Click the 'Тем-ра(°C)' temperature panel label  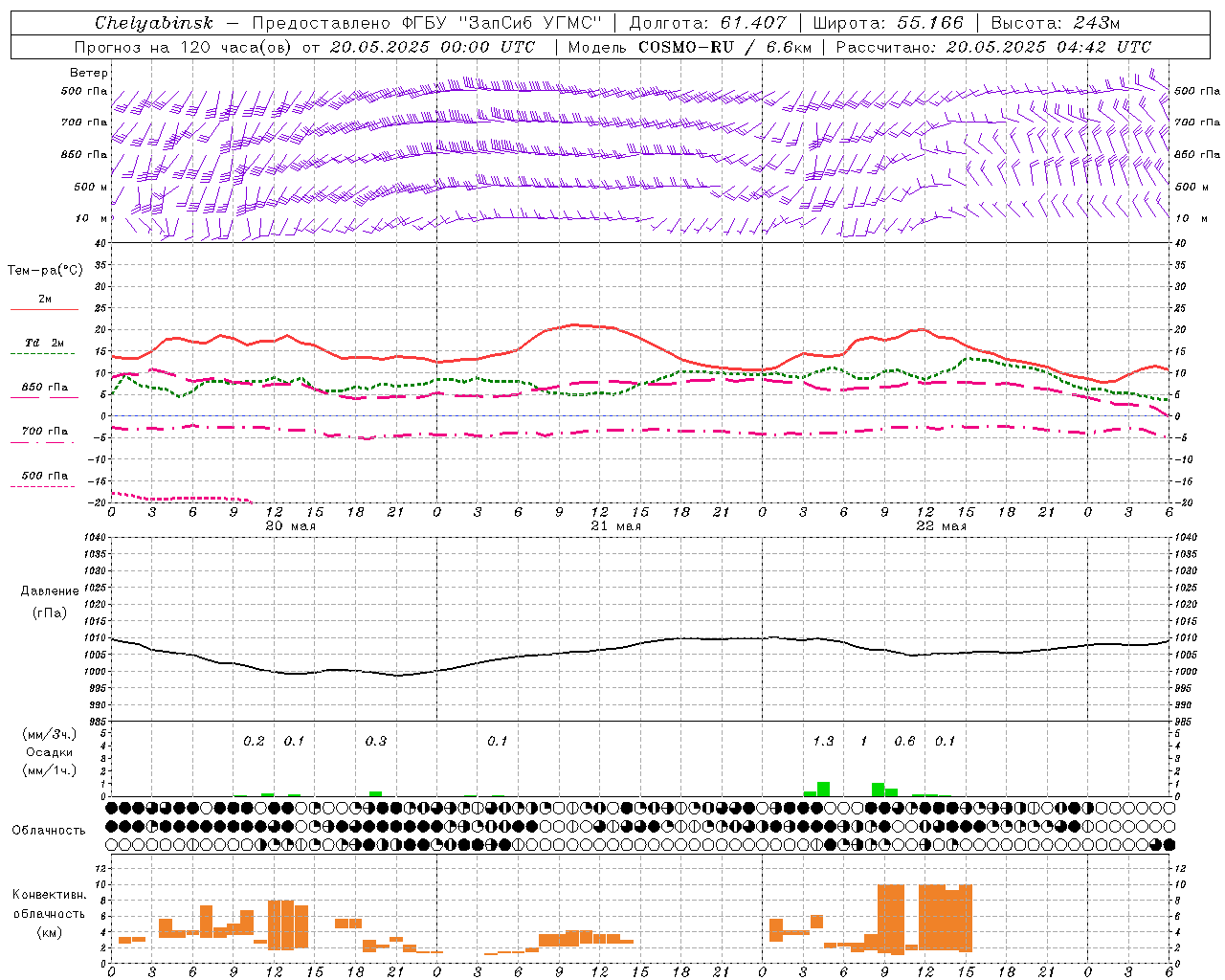click(x=45, y=271)
